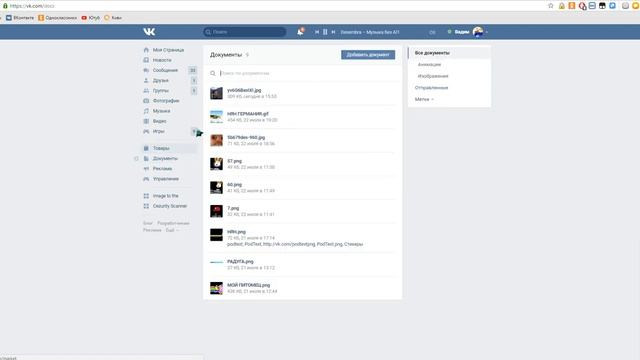Click the МОЙ ПИТОМЕЦ.png thumbnail
640x360 pixels.
tap(216, 288)
